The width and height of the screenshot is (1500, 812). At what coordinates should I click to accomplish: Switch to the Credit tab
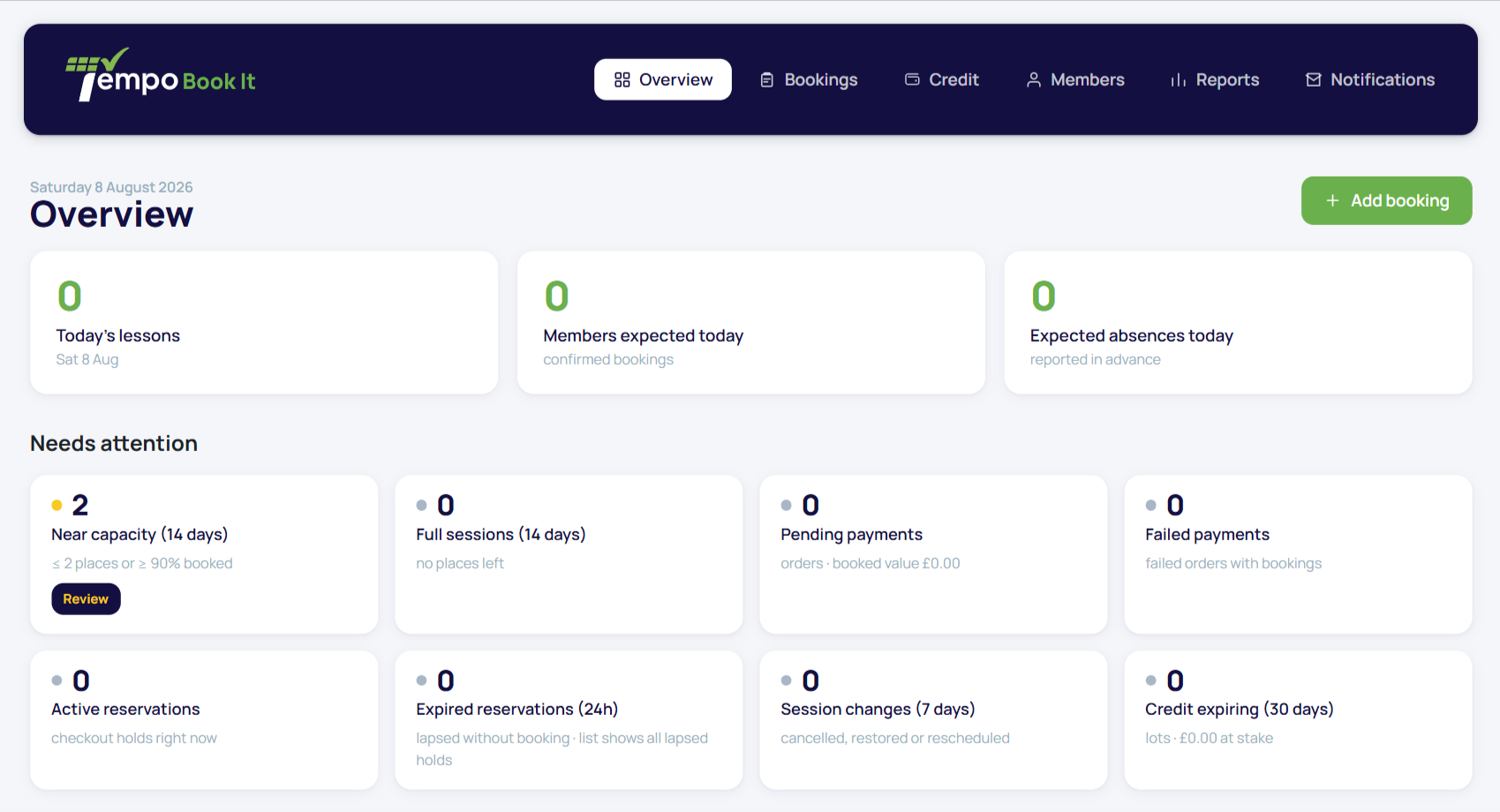coord(942,79)
